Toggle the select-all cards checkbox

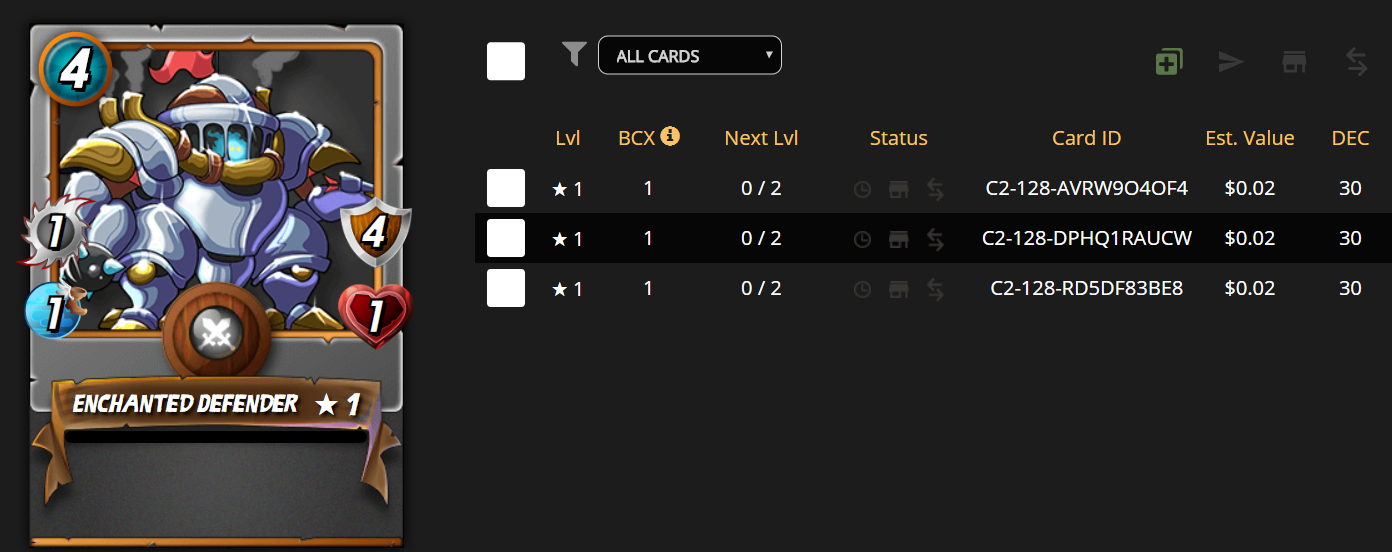(506, 61)
